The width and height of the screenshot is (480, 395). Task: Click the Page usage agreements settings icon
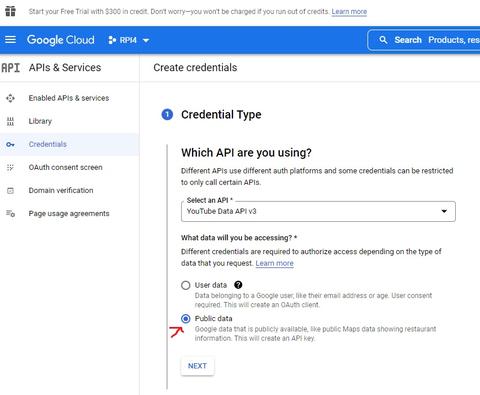10,214
